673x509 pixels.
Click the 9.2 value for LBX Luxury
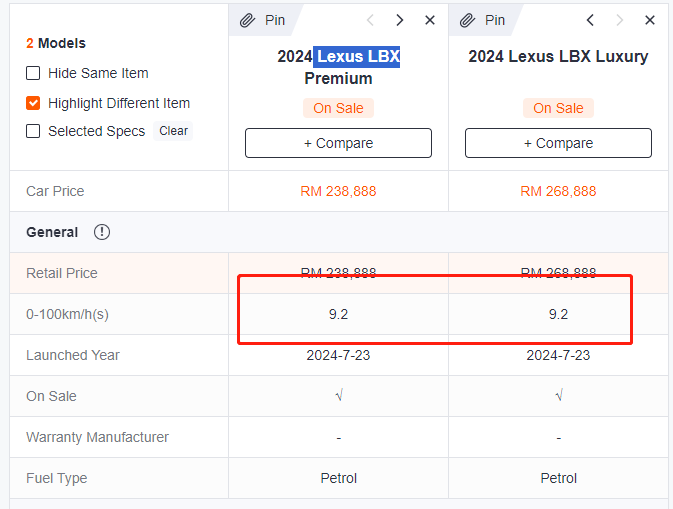(558, 314)
